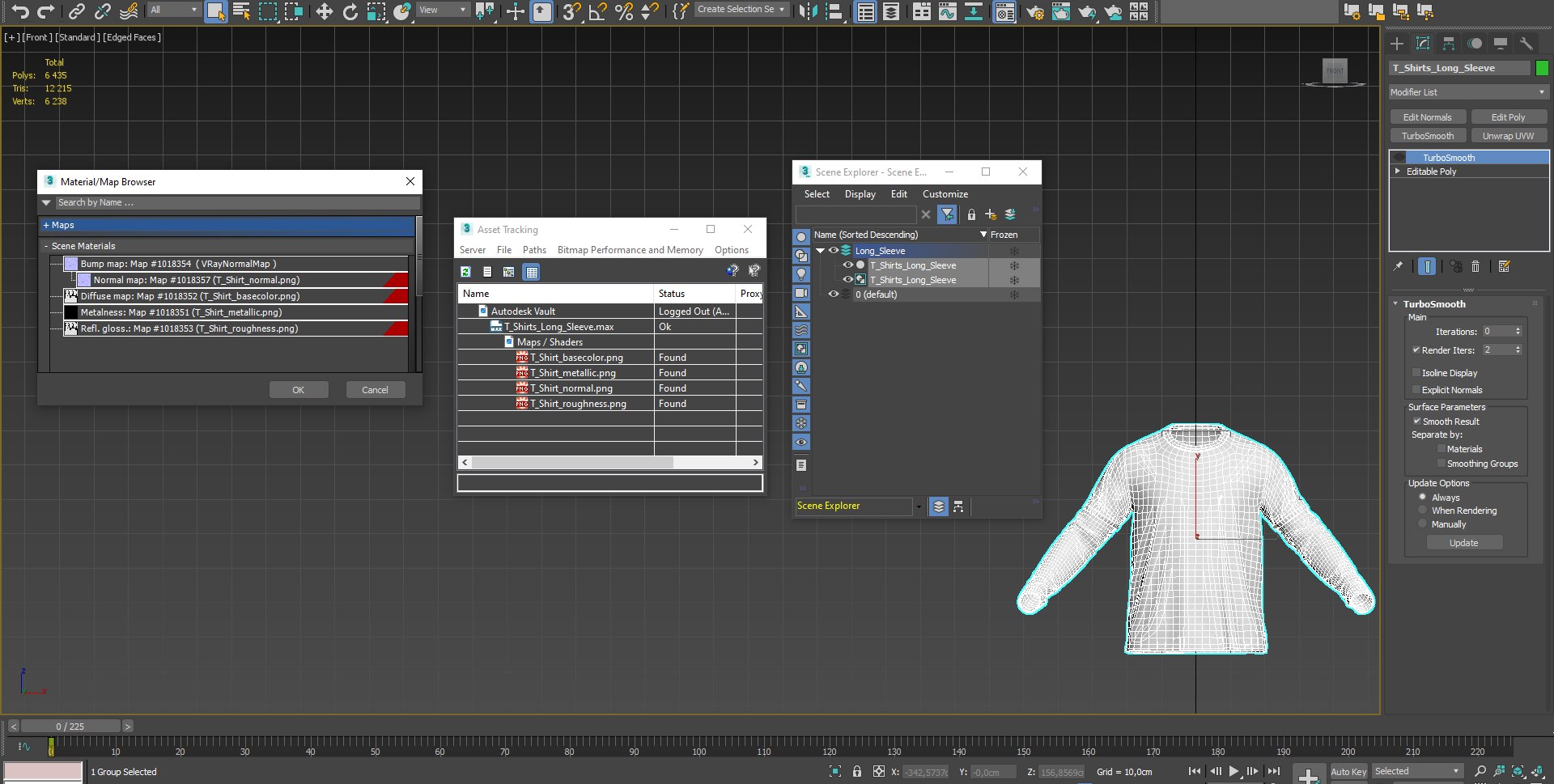Enable Explicit Normals checkbox
Viewport: 1554px width, 784px height.
point(1416,390)
